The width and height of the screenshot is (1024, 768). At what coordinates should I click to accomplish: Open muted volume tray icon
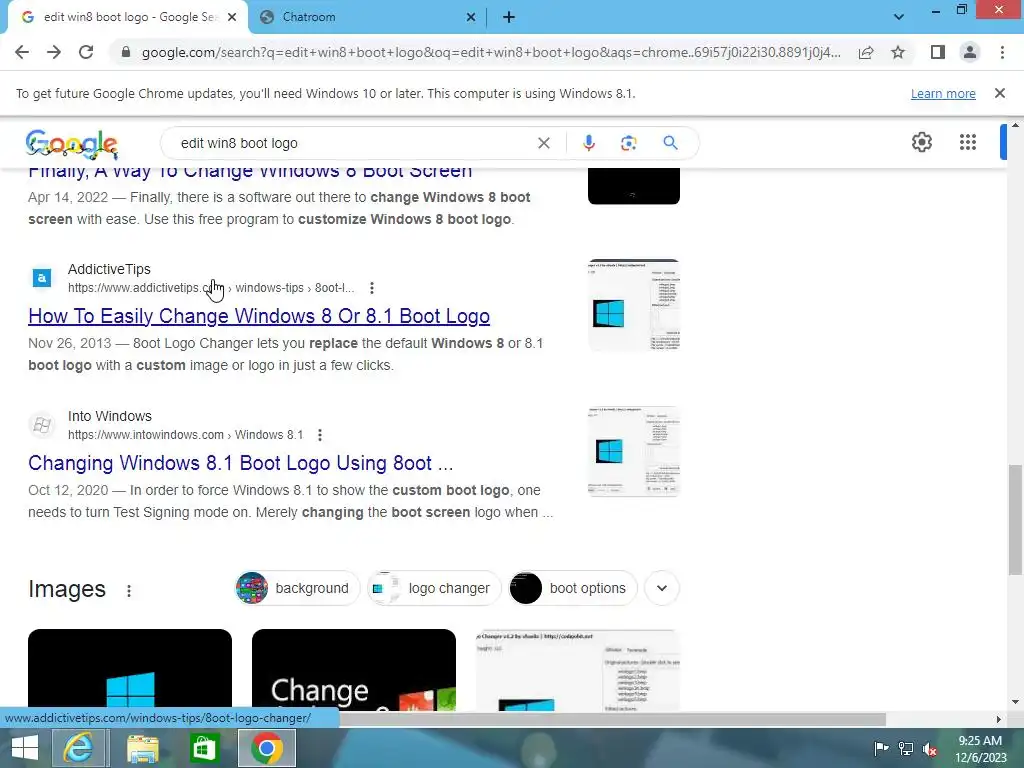click(930, 748)
